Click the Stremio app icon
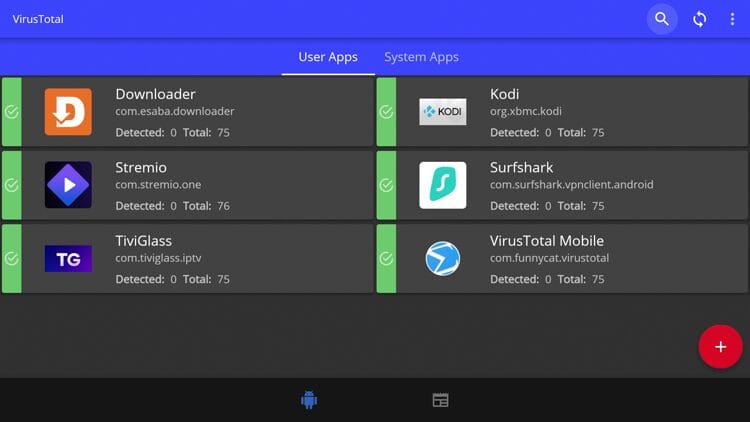The height and width of the screenshot is (422, 750). pyautogui.click(x=68, y=185)
